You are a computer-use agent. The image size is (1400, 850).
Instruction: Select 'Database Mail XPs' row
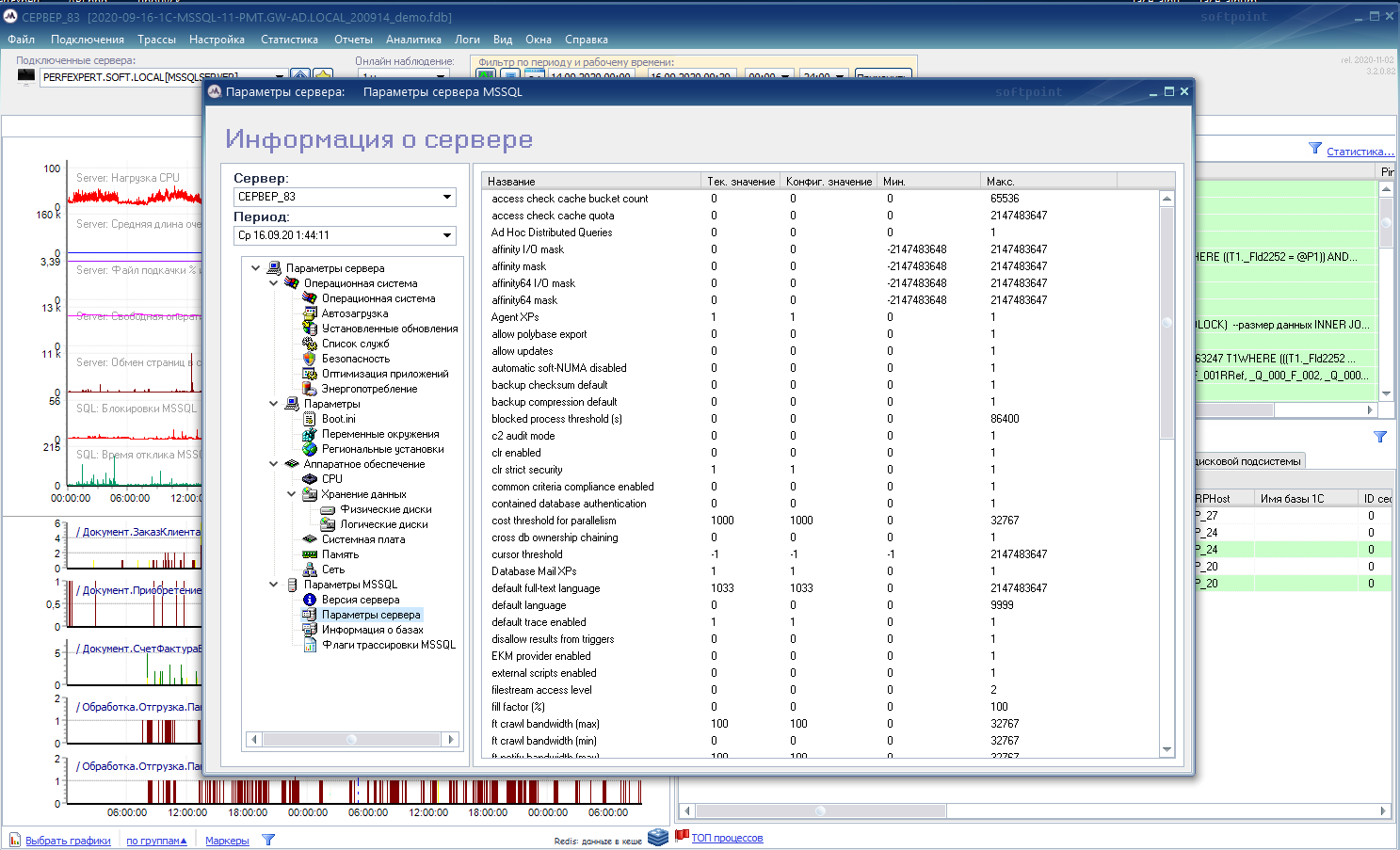[x=821, y=571]
